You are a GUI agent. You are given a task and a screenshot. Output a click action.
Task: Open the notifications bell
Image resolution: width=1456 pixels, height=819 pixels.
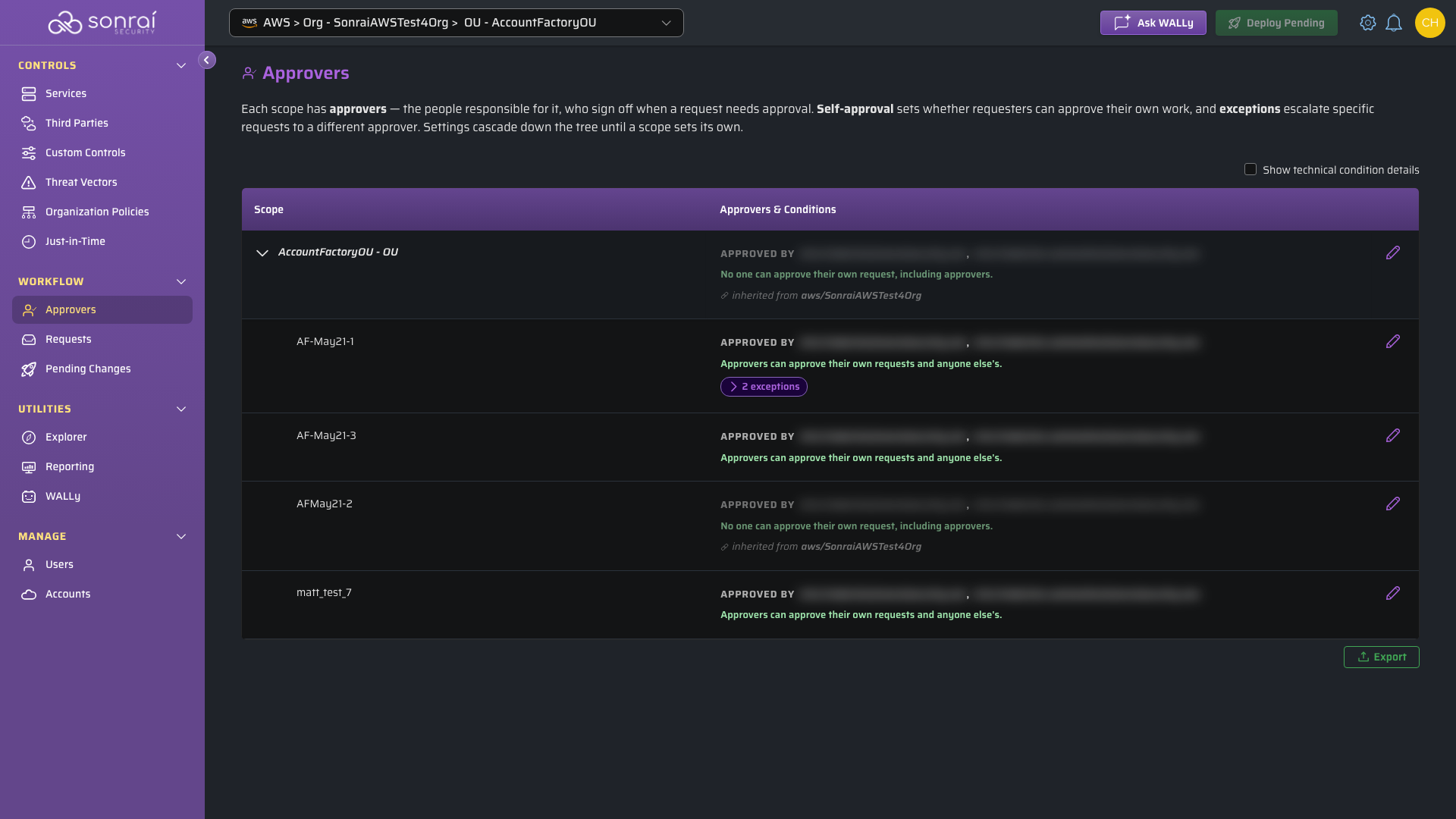(1394, 23)
